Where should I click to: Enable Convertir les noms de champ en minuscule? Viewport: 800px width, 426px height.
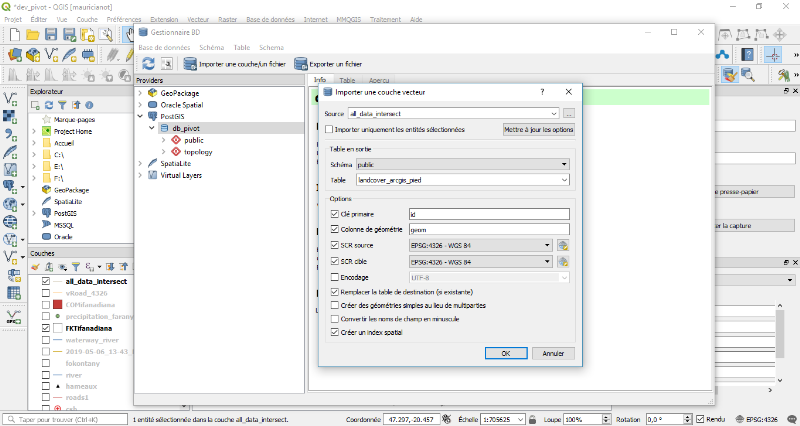(335, 318)
